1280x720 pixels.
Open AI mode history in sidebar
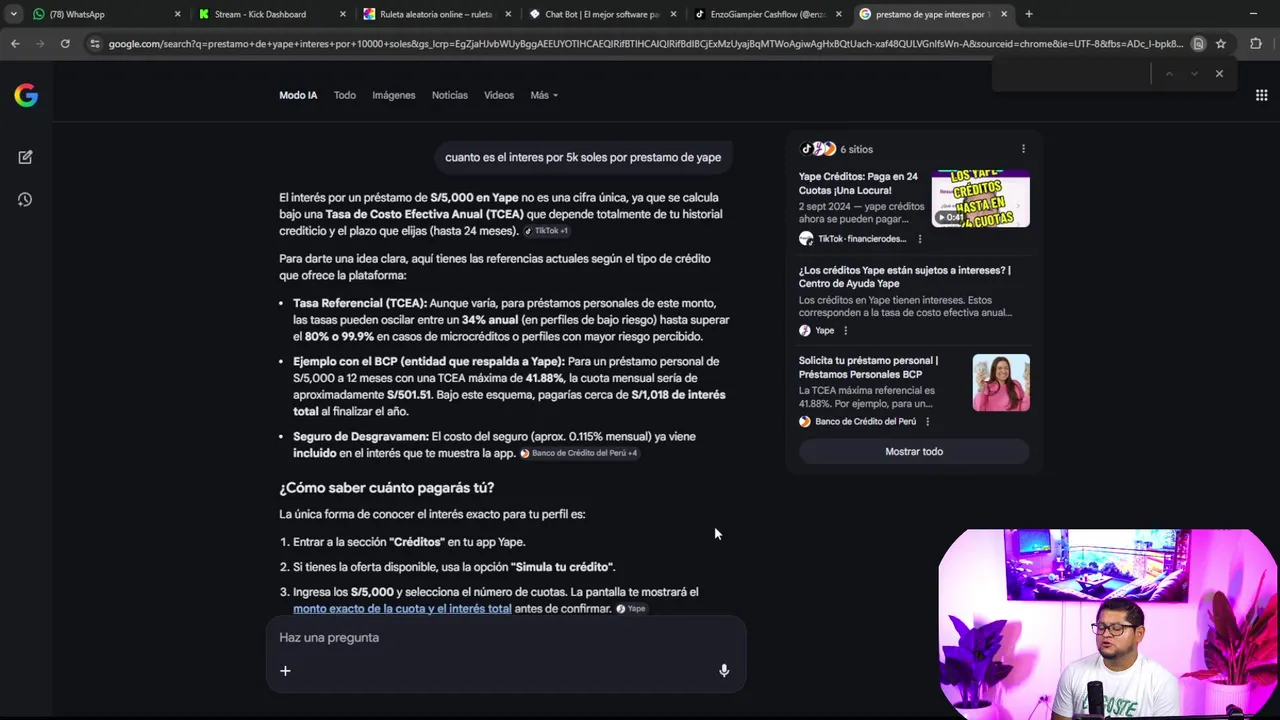click(26, 200)
